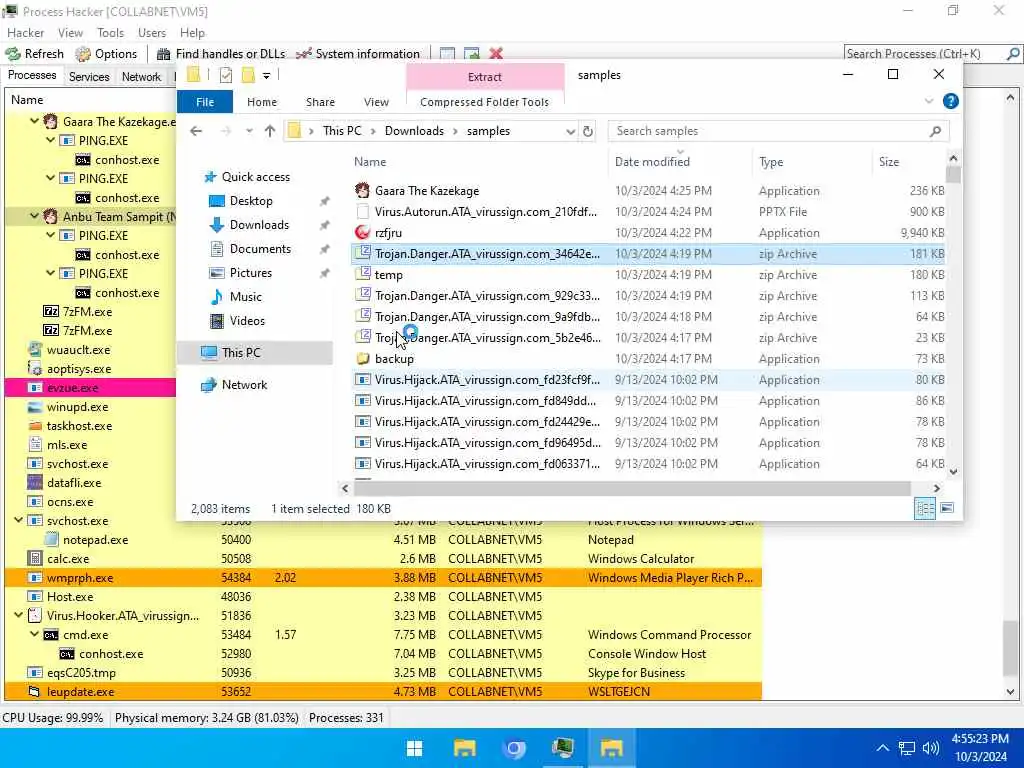The width and height of the screenshot is (1024, 768).
Task: Open the Share ribbon tab
Action: pyautogui.click(x=320, y=102)
